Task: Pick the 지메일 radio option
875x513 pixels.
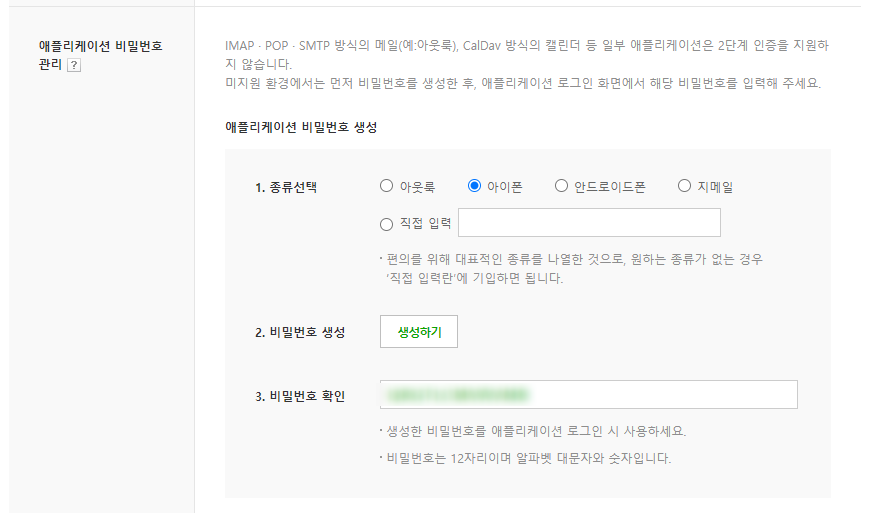Action: [x=684, y=186]
